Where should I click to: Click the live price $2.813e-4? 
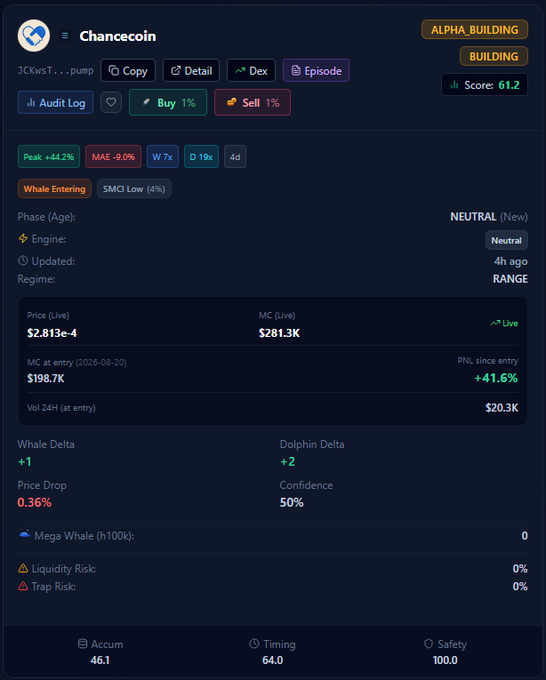coord(52,333)
